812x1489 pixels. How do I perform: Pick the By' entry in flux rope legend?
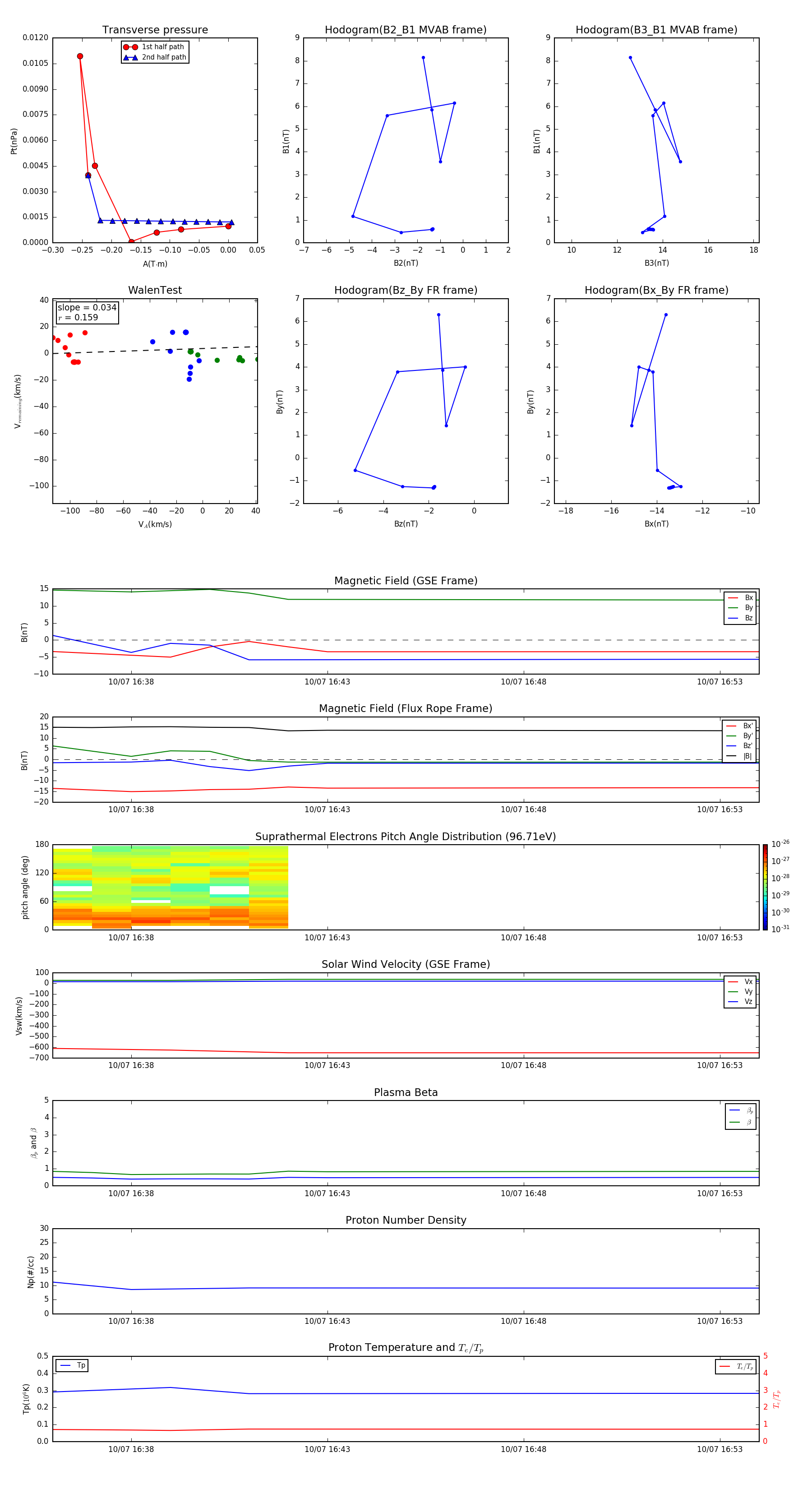739,736
